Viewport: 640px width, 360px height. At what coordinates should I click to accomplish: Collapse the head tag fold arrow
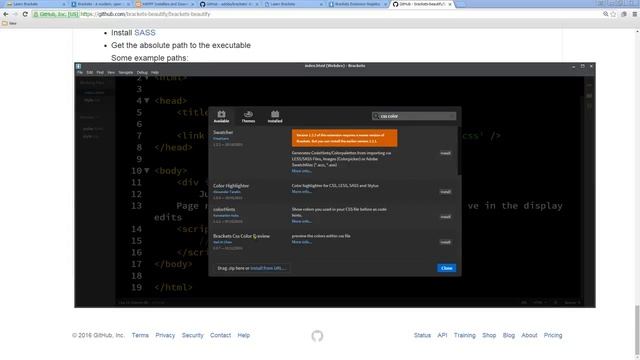click(147, 100)
